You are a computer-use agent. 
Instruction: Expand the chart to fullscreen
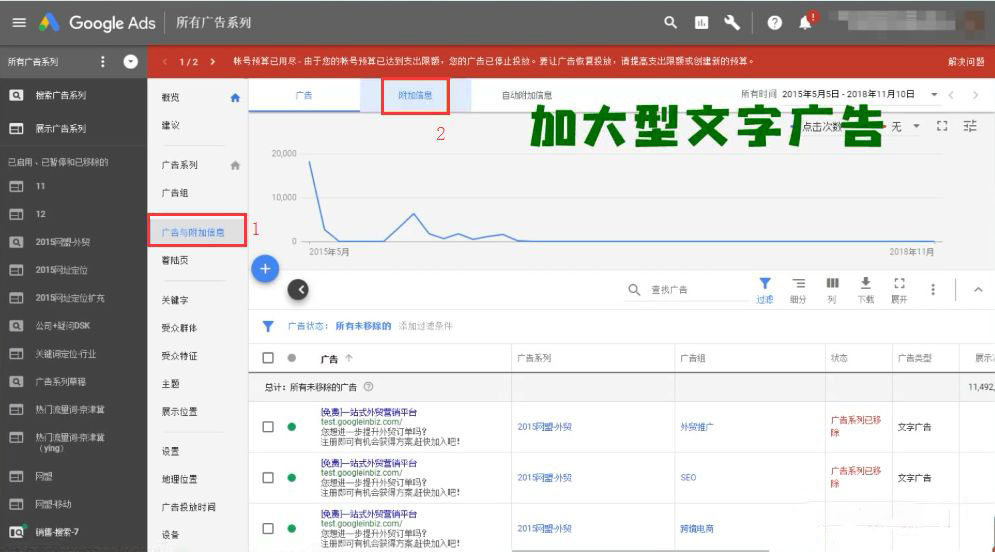[942, 126]
